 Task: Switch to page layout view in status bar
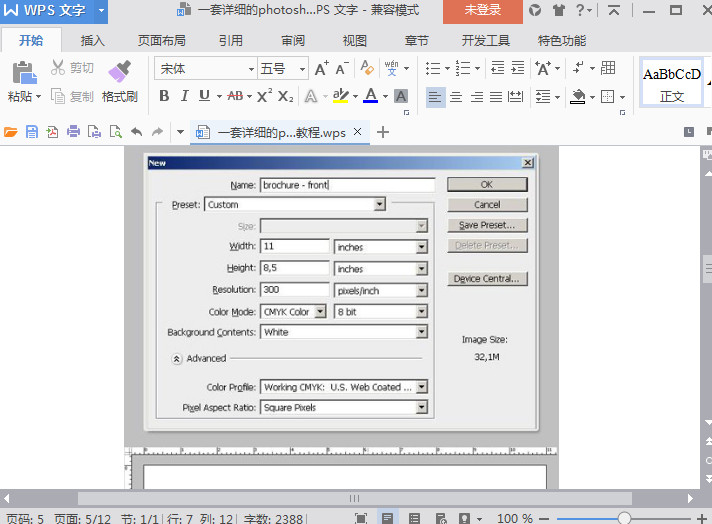pyautogui.click(x=388, y=518)
